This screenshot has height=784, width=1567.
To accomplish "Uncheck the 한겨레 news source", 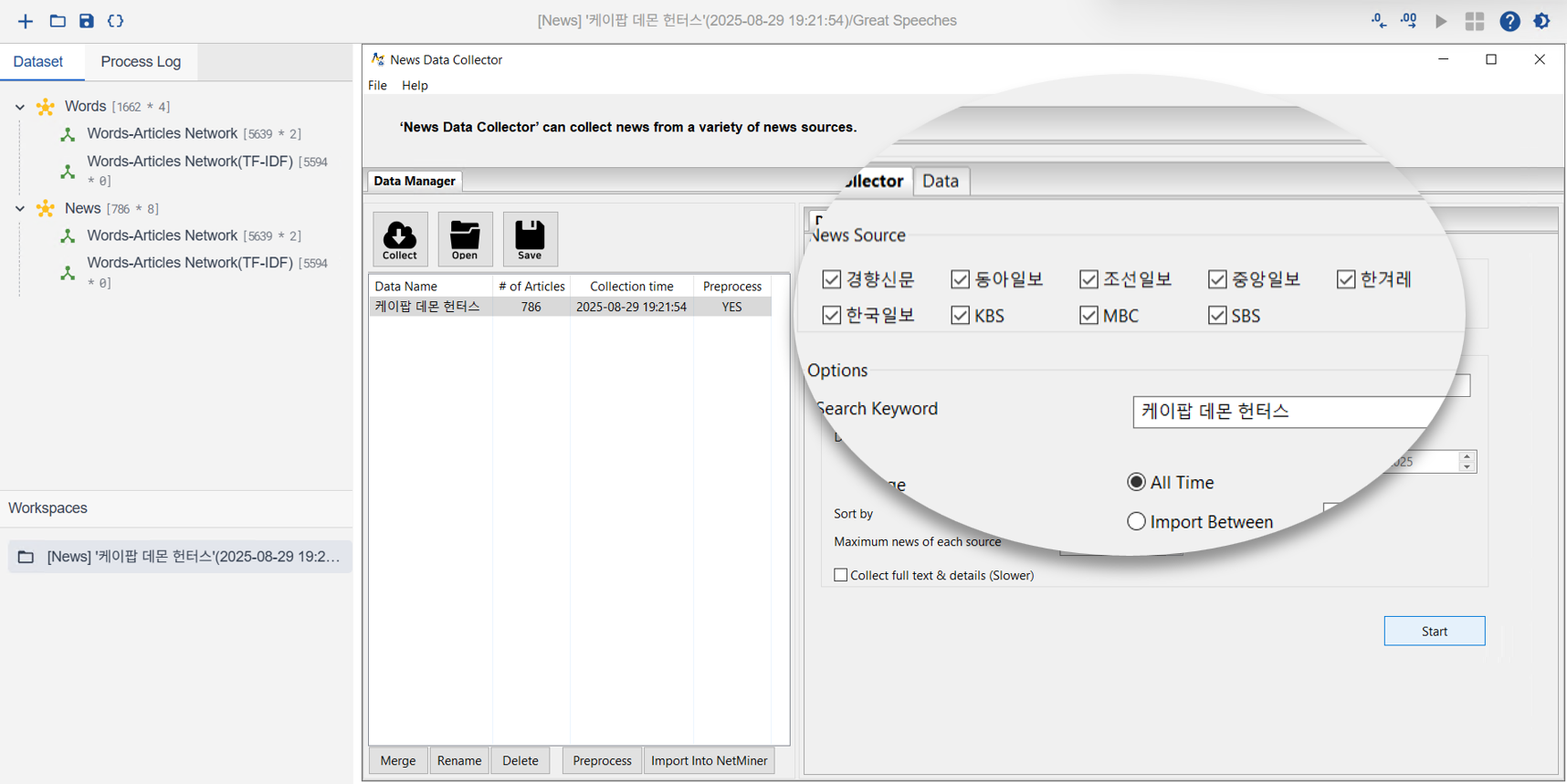I will point(1346,279).
